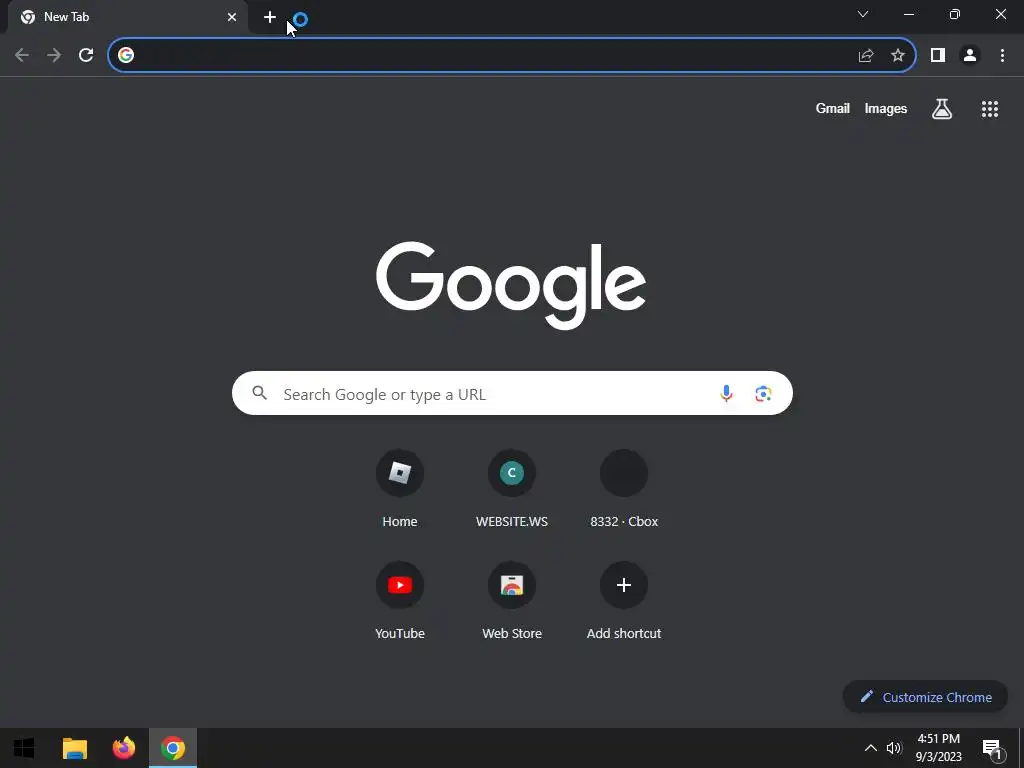Screen dimensions: 1024x768
Task: Open a new tab with the plus button
Action: click(270, 17)
